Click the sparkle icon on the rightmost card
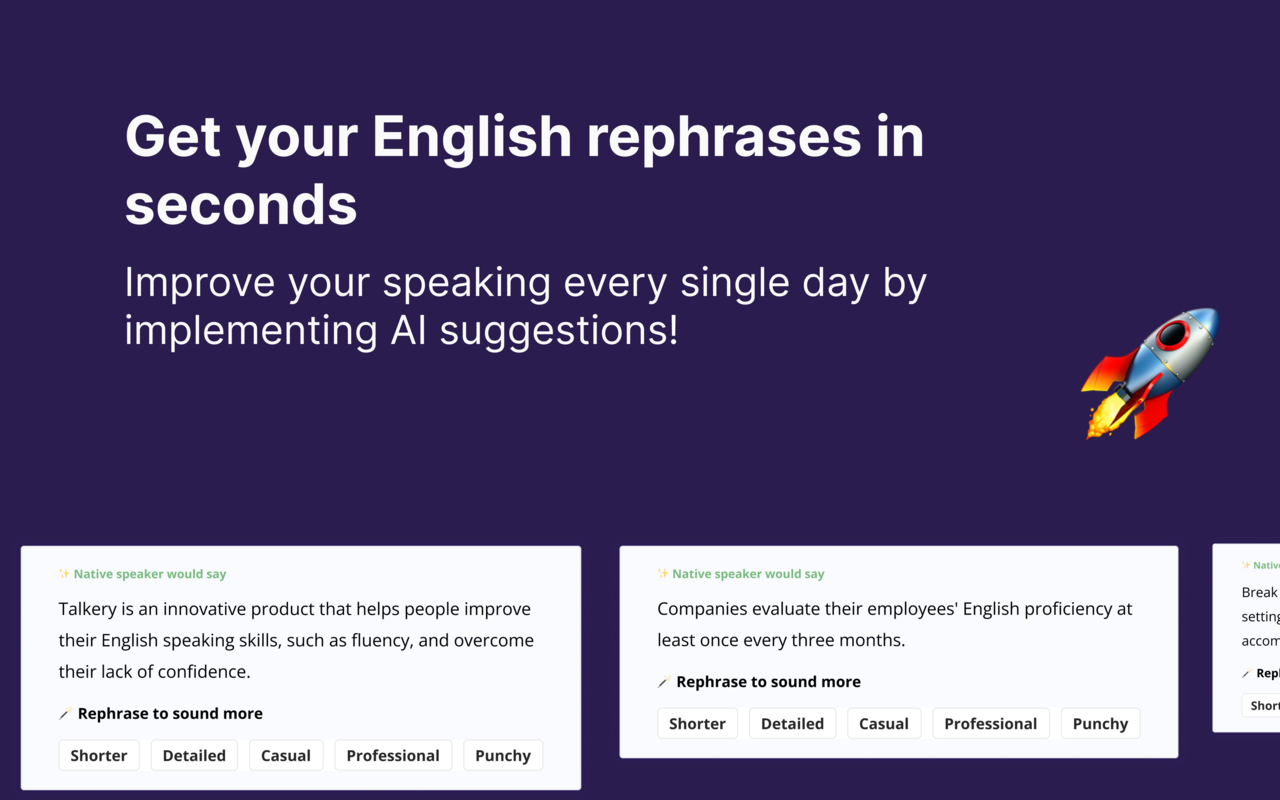Viewport: 1280px width, 800px height. tap(1245, 565)
